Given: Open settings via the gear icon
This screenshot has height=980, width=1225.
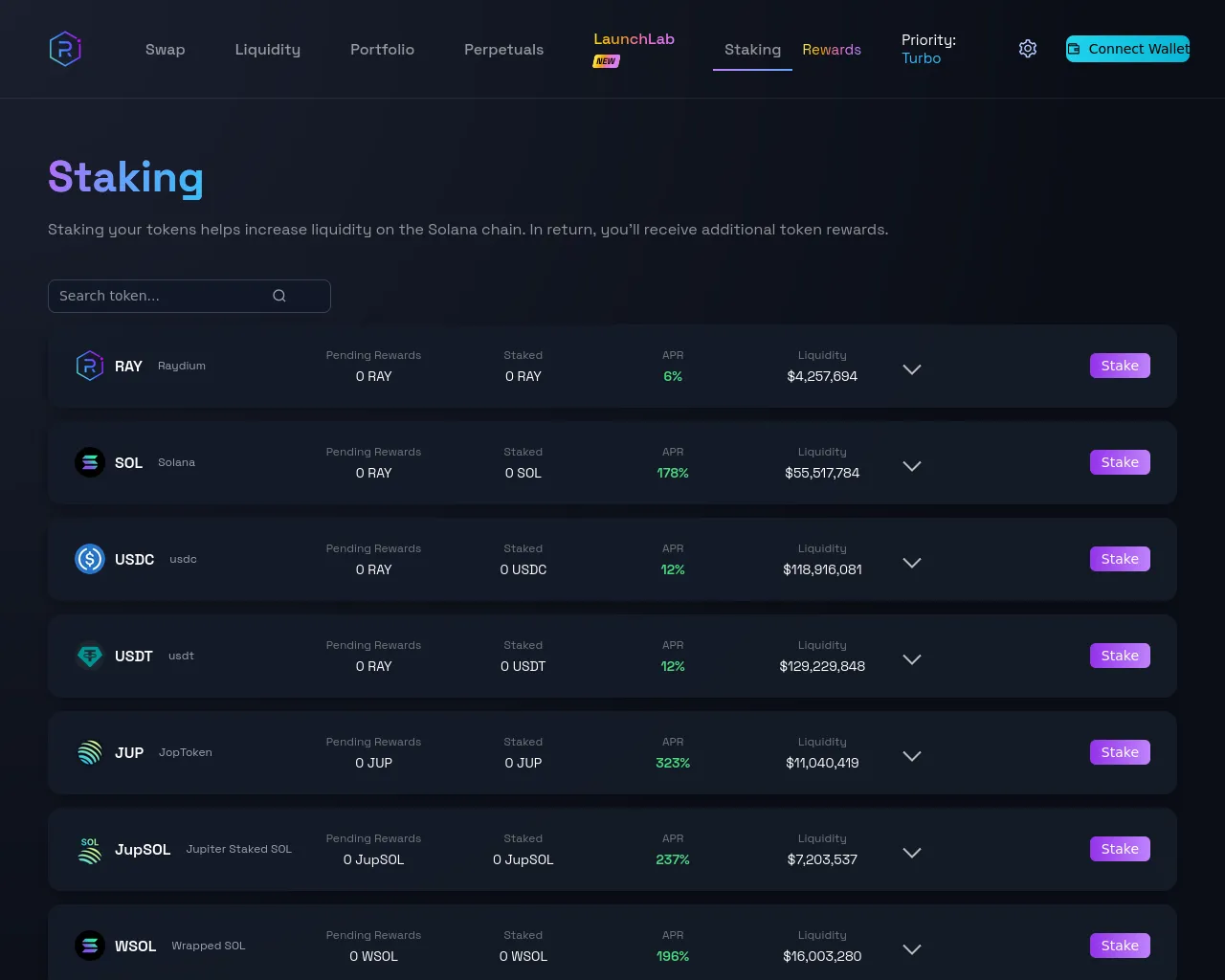Looking at the screenshot, I should [1028, 49].
